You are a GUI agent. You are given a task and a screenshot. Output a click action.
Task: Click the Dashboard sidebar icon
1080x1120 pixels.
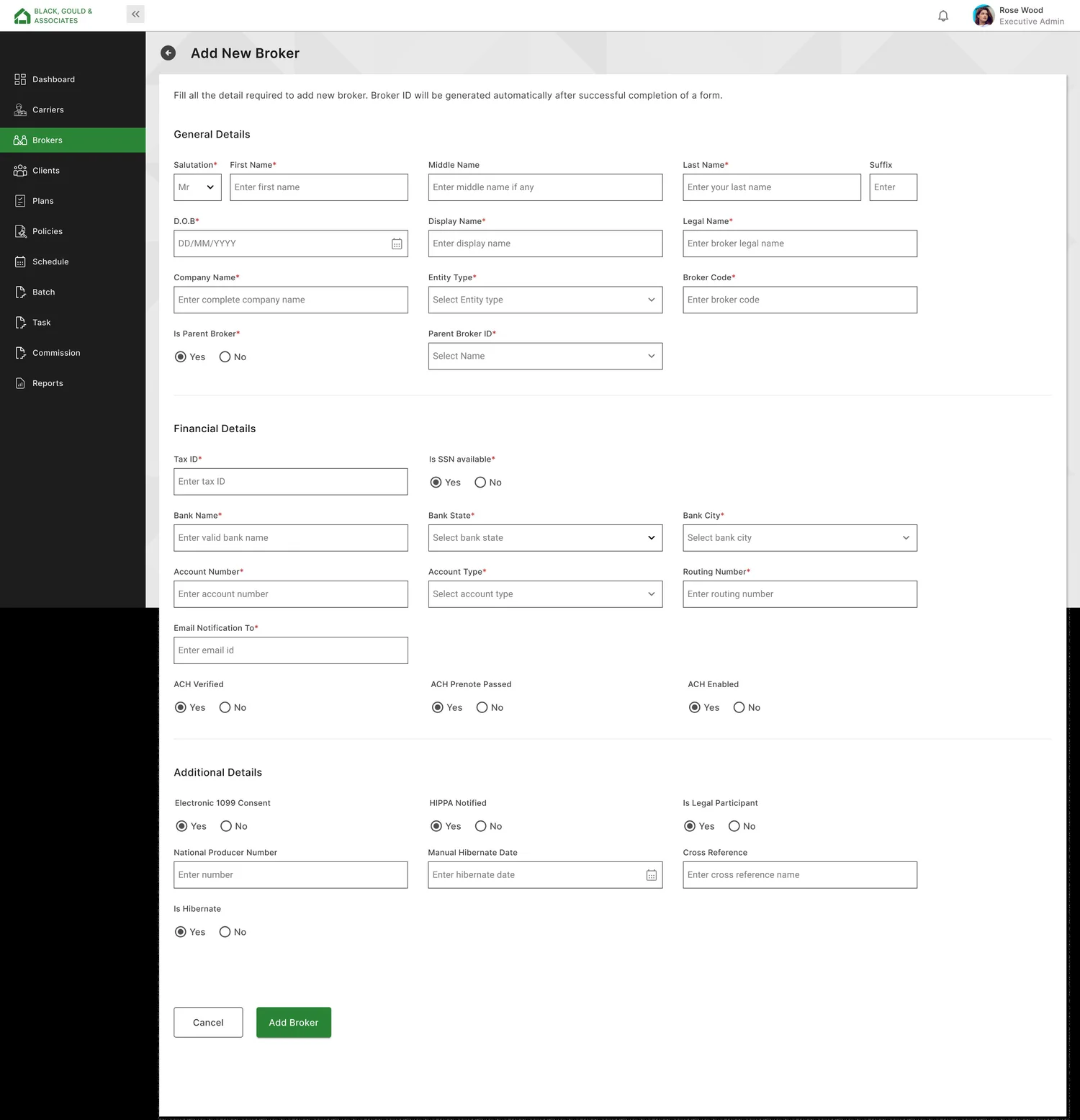click(x=20, y=79)
